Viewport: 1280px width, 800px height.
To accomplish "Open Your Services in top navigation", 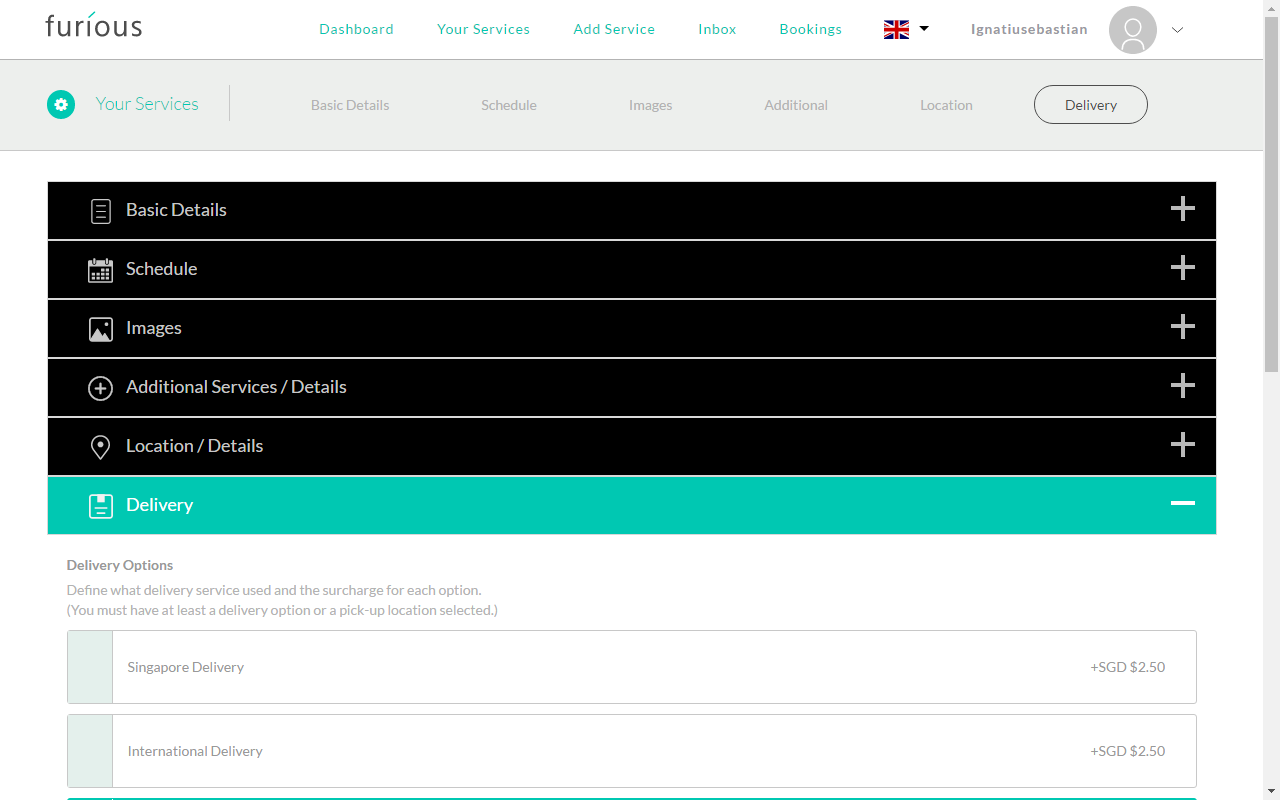I will point(483,29).
